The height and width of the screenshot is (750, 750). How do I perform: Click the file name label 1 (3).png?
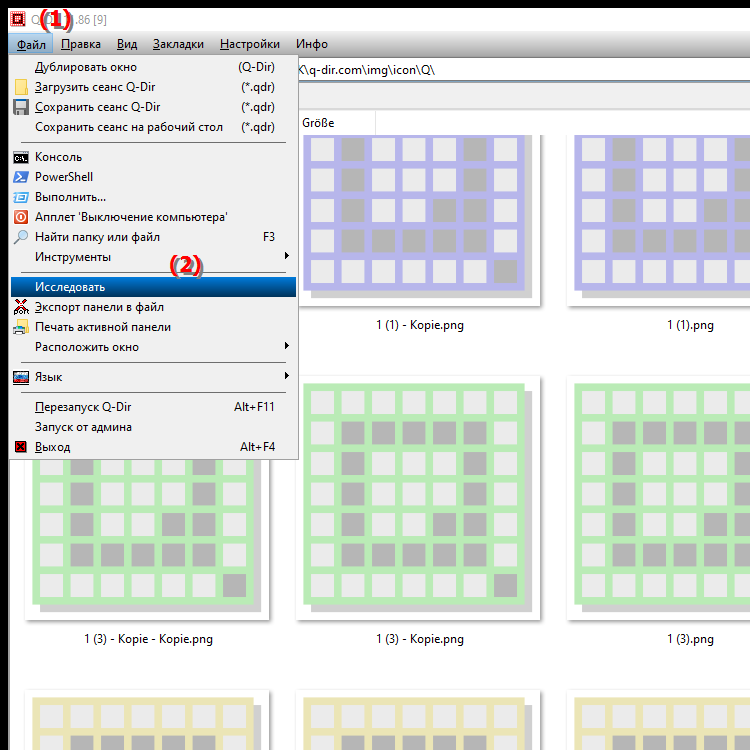pyautogui.click(x=690, y=639)
